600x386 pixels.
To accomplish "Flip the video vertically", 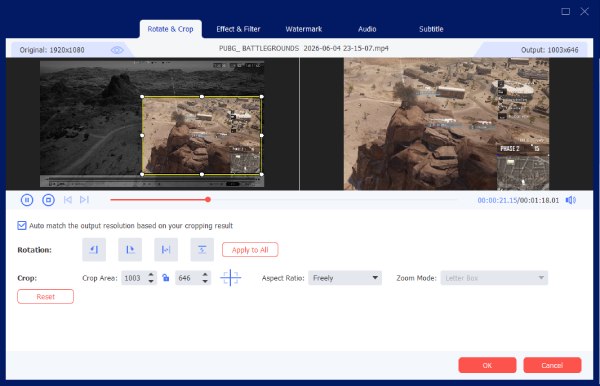I will pos(202,249).
